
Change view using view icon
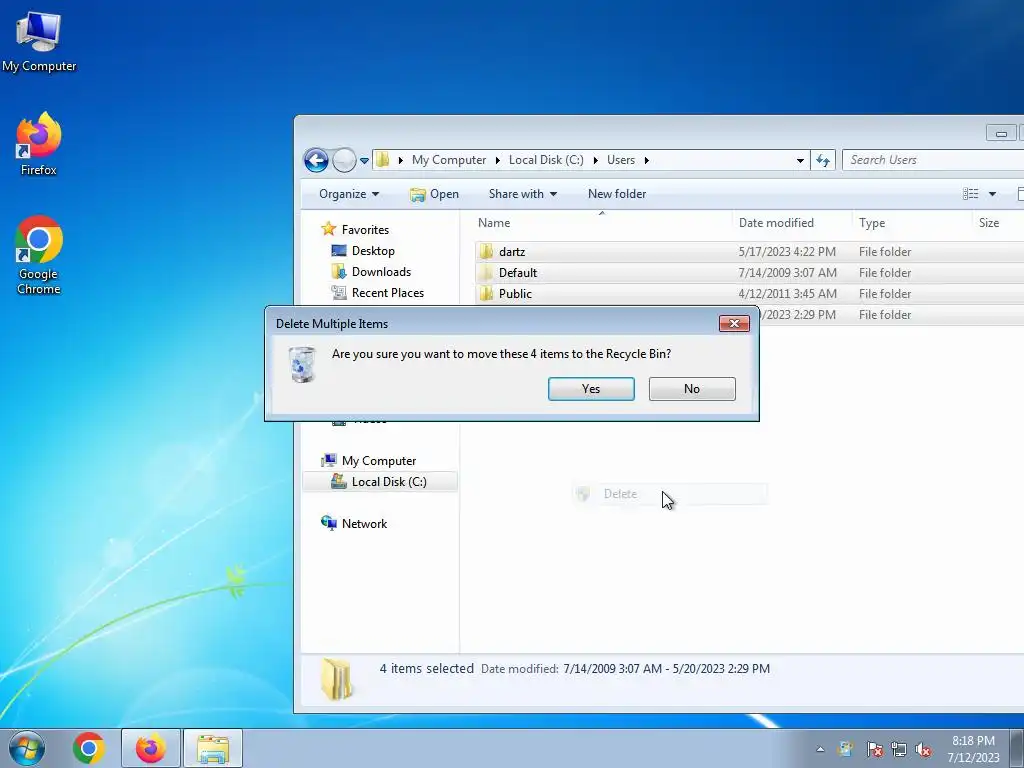[970, 194]
